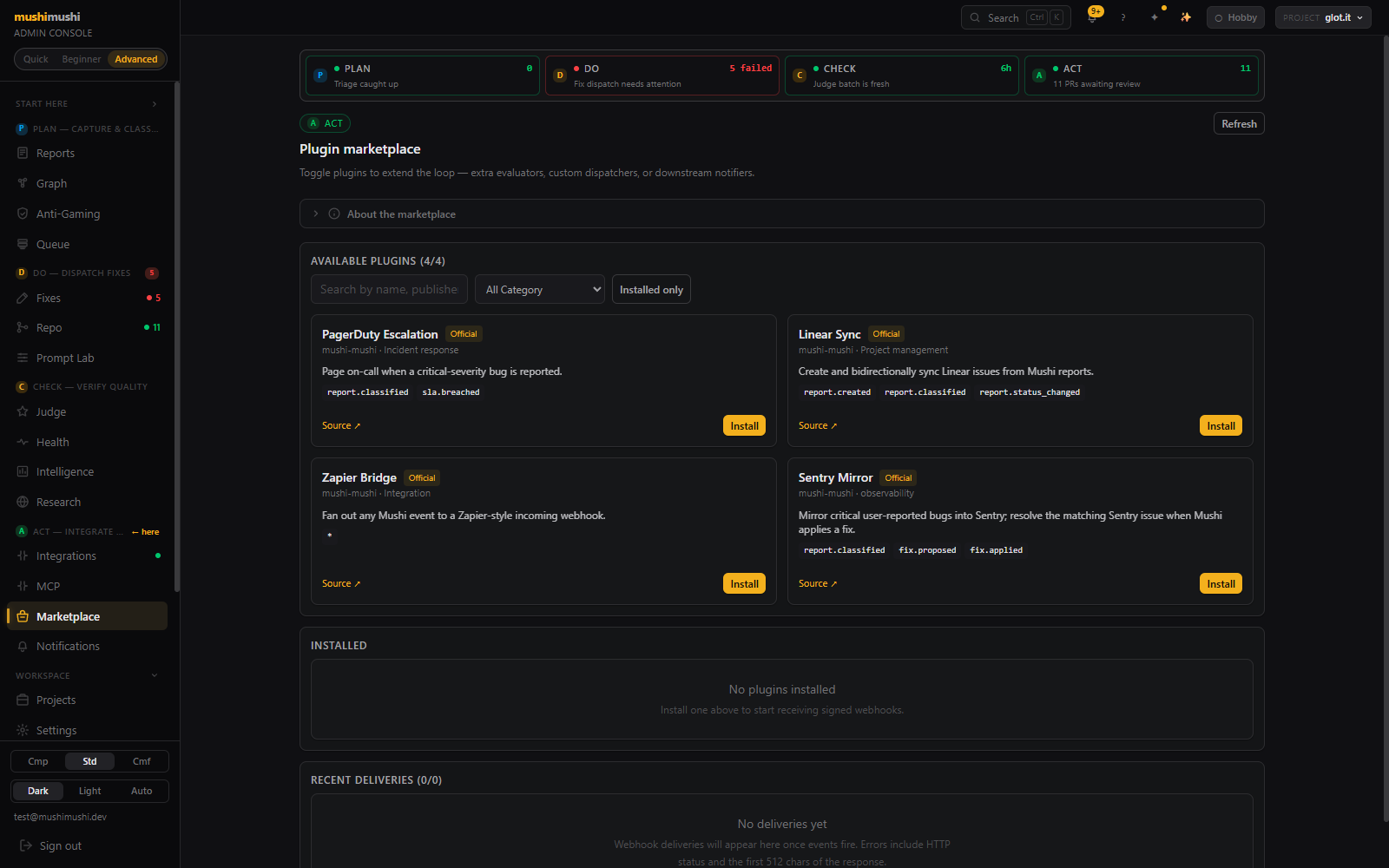Open the Settings gear icon
The height and width of the screenshot is (868, 1389).
pyautogui.click(x=23, y=730)
